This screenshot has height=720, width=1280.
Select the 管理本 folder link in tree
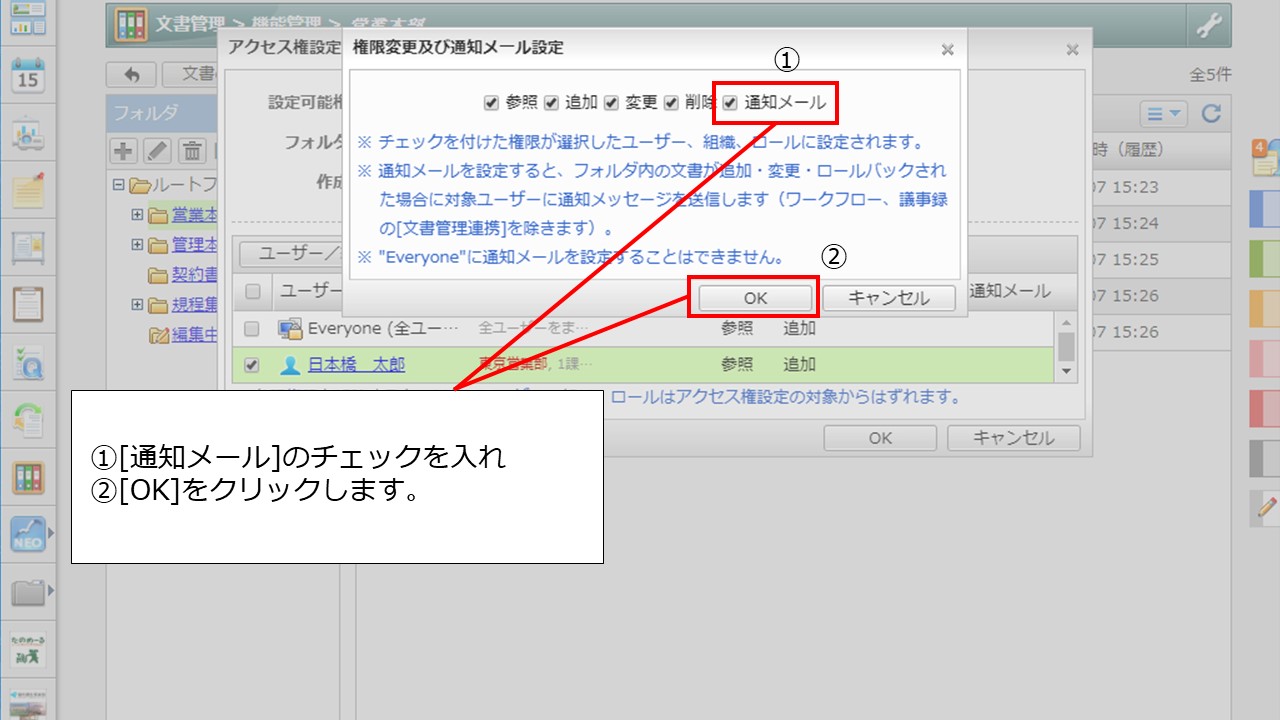195,244
